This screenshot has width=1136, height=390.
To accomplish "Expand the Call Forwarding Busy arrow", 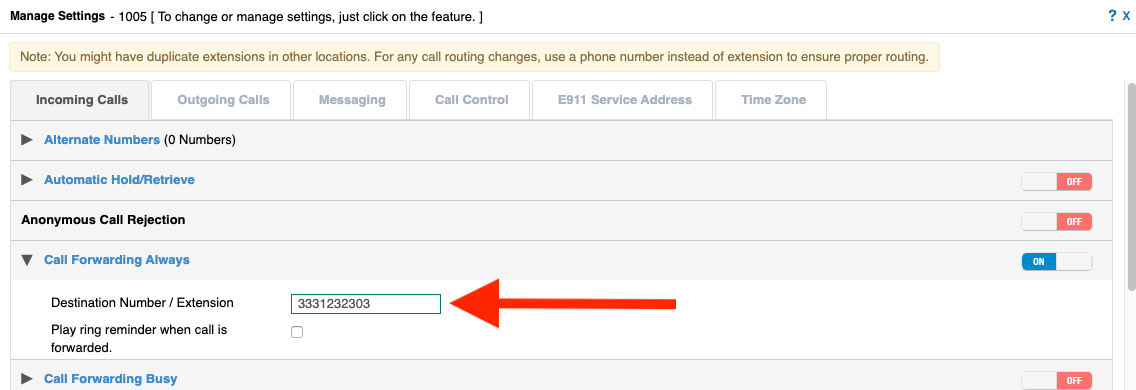I will point(28,378).
